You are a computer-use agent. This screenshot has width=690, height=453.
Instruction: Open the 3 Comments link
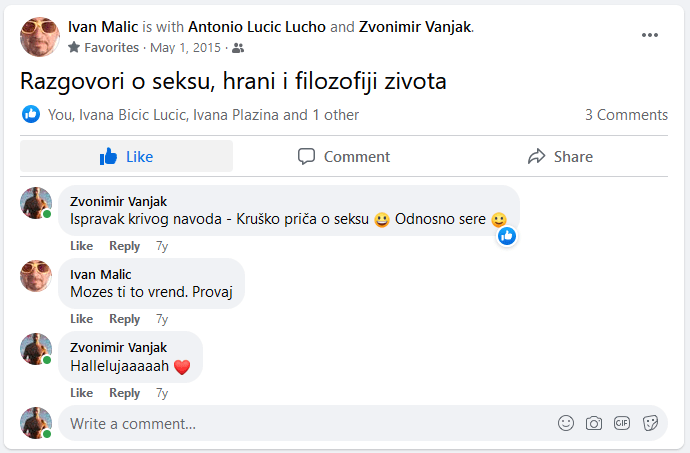coord(626,115)
